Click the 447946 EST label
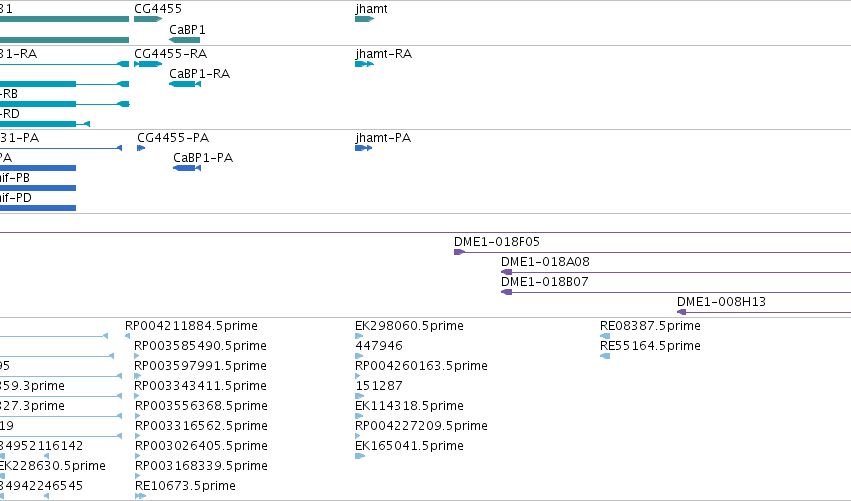Screen dimensions: 851x501 click(379, 346)
